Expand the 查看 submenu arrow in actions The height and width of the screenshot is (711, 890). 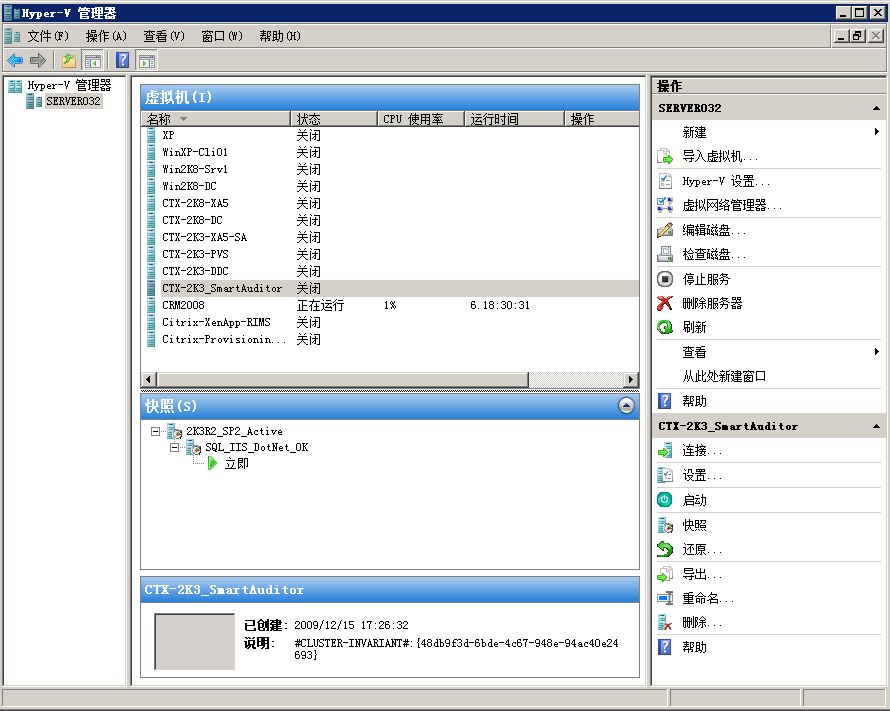click(876, 352)
